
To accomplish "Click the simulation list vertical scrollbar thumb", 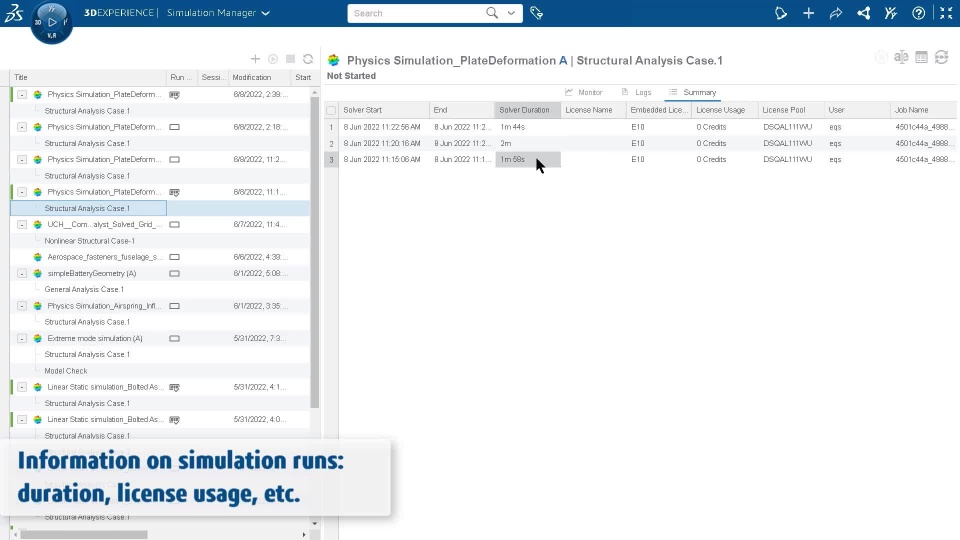I will pyautogui.click(x=315, y=252).
